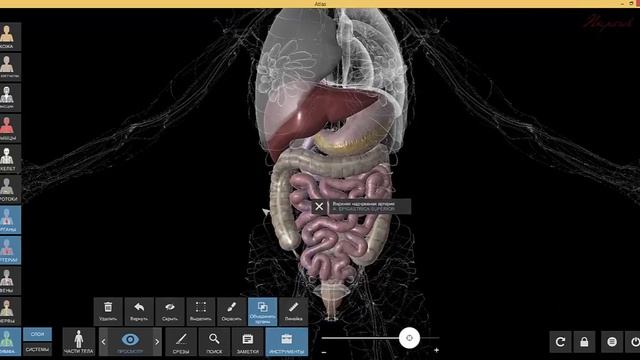Toggle the green Лимфа layer at bottom
Image resolution: width=640 pixels, height=360 pixels.
[x=10, y=342]
